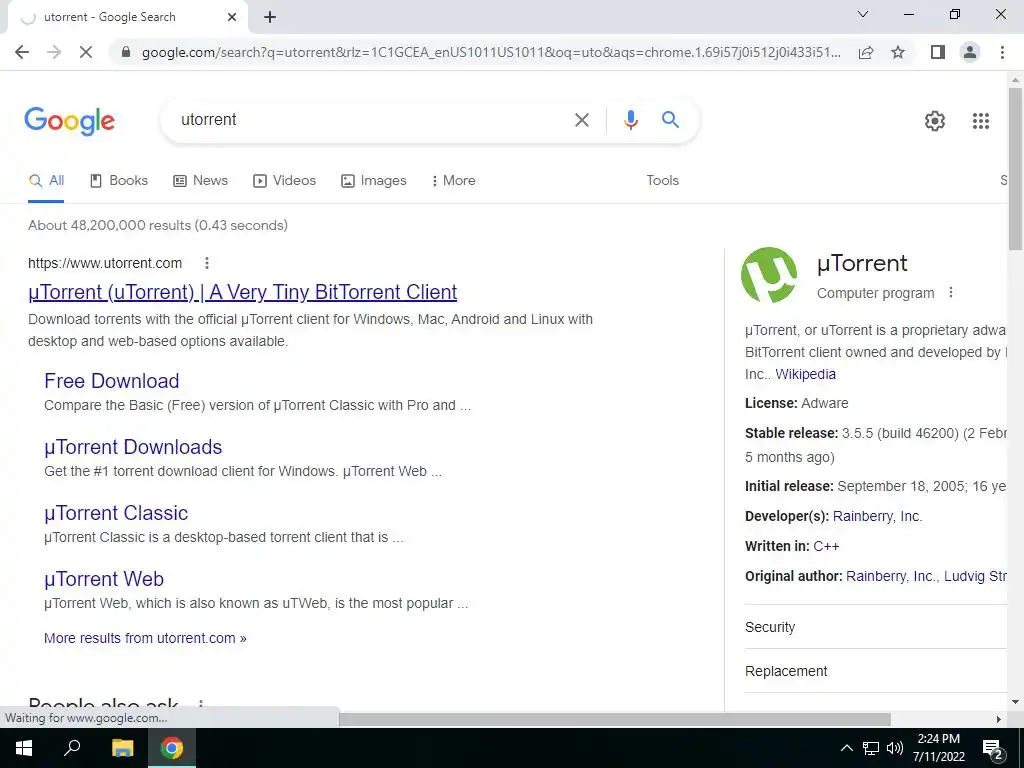Open knowledge panel more options menu
1024x768 pixels.
click(951, 293)
